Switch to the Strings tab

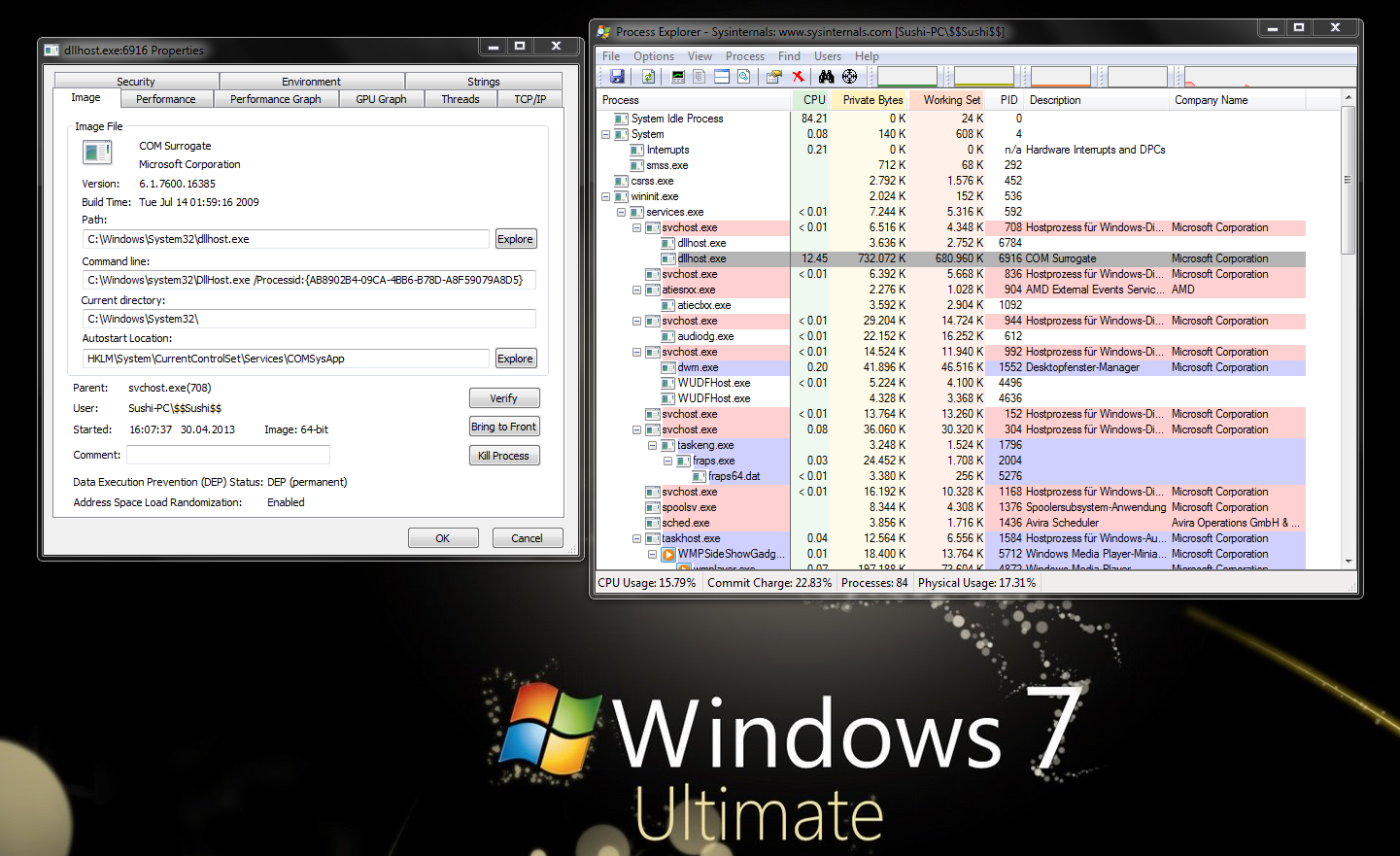coord(484,82)
